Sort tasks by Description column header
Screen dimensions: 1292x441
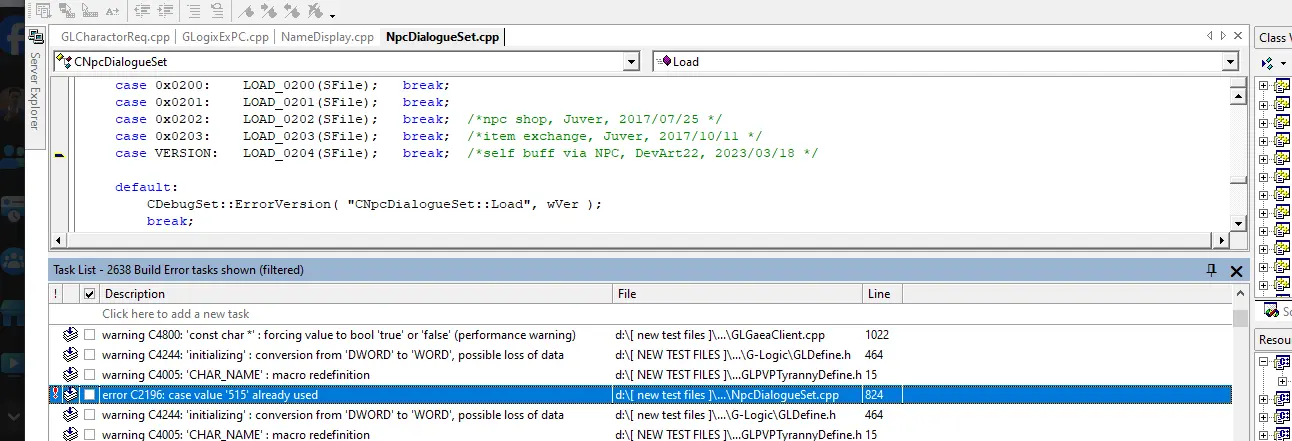coord(356,294)
